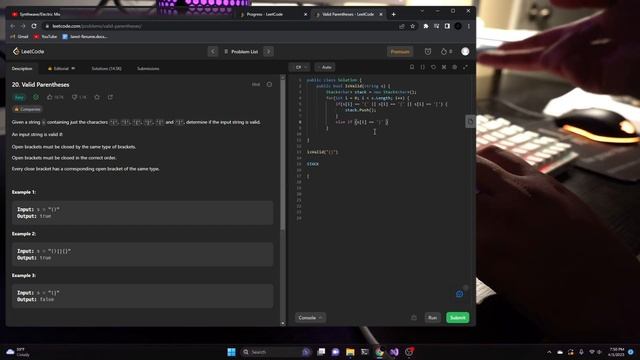
Task: Click the icon left of Run
Action: pos(414,318)
